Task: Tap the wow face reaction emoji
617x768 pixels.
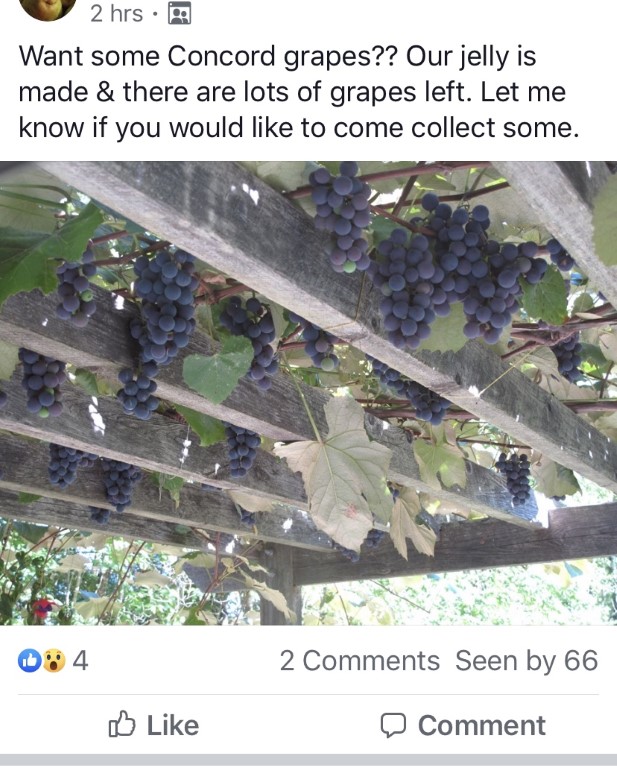Action: tap(52, 660)
